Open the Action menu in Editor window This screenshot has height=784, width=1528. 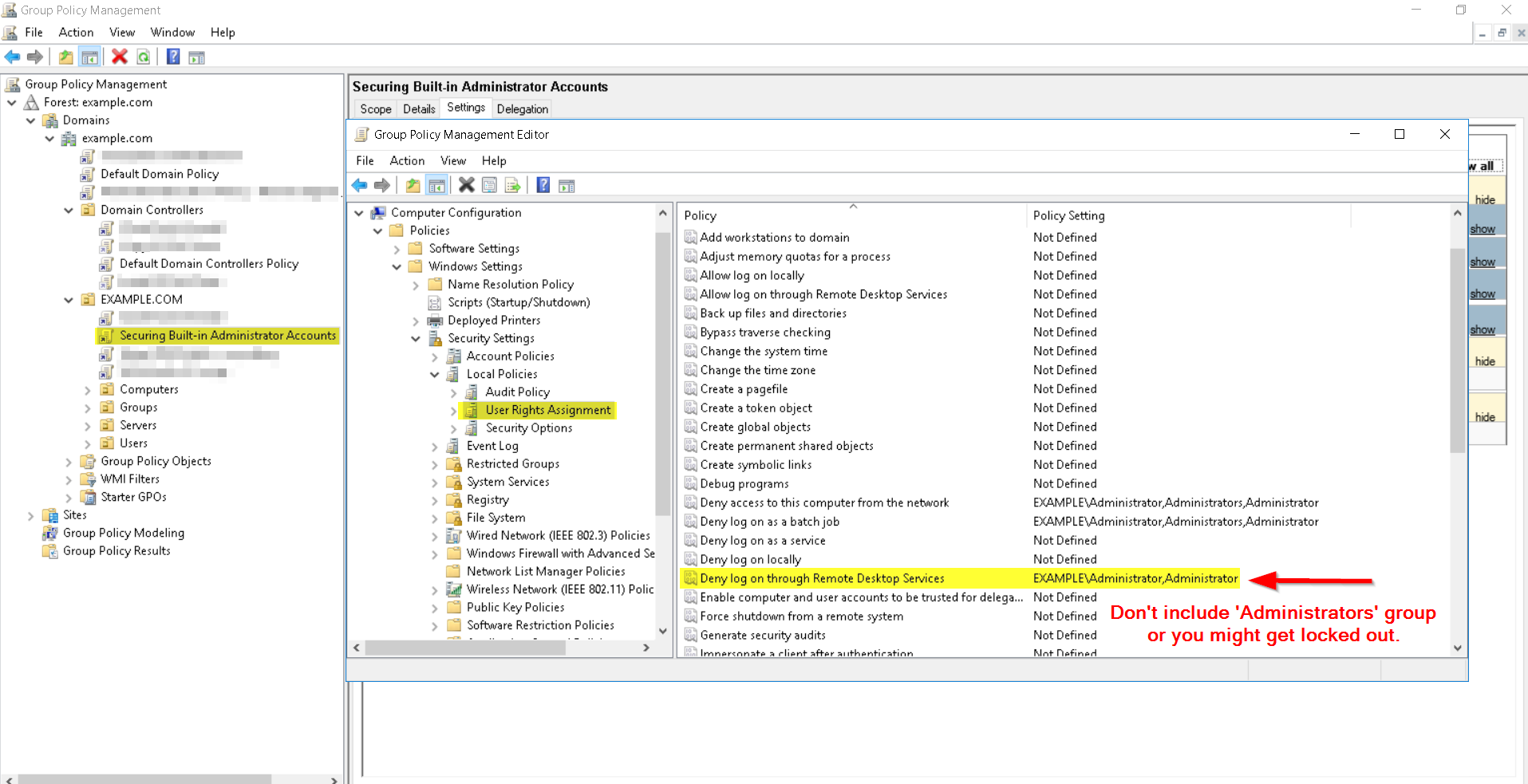pyautogui.click(x=407, y=160)
